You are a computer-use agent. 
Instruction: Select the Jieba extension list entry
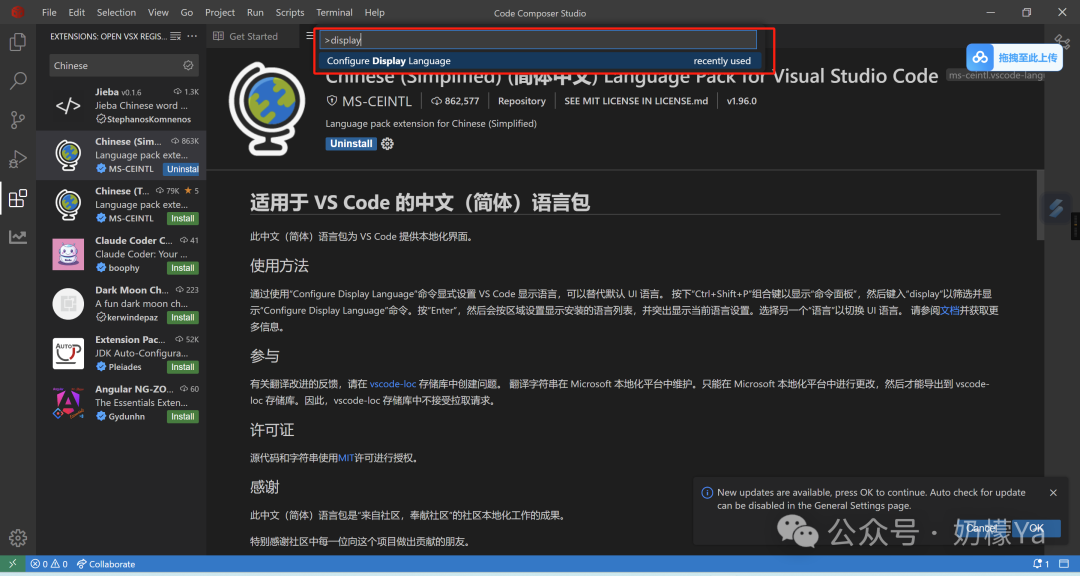[x=121, y=105]
